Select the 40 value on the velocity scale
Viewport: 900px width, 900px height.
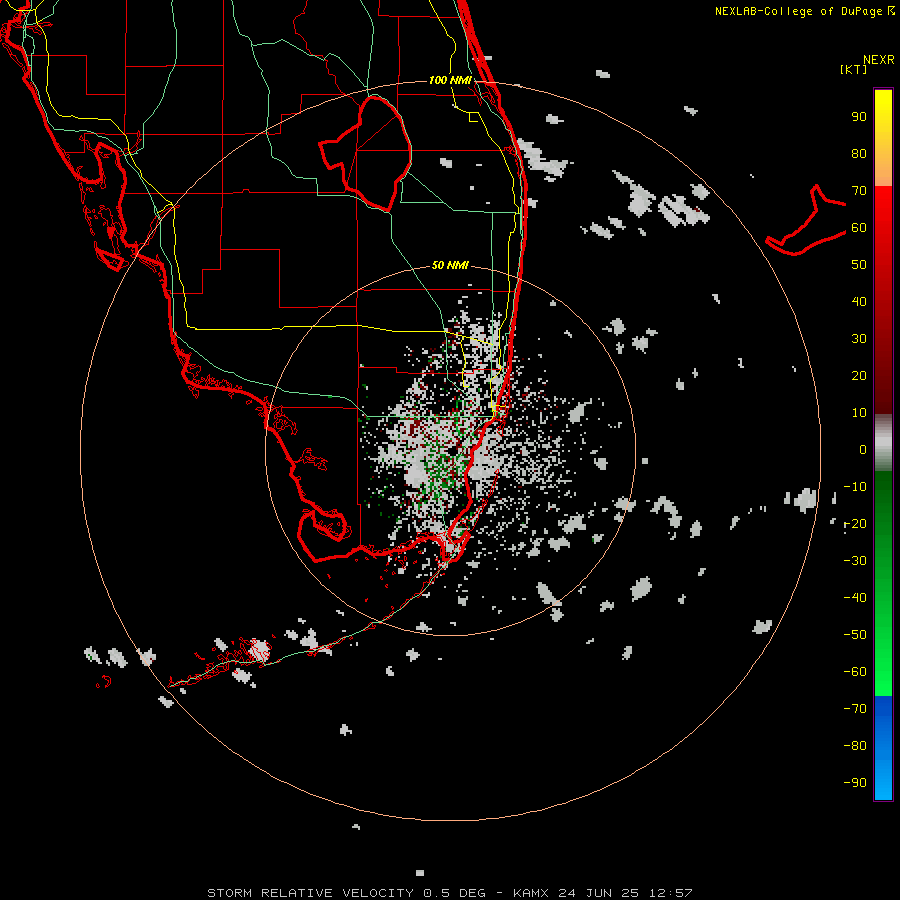(x=859, y=302)
